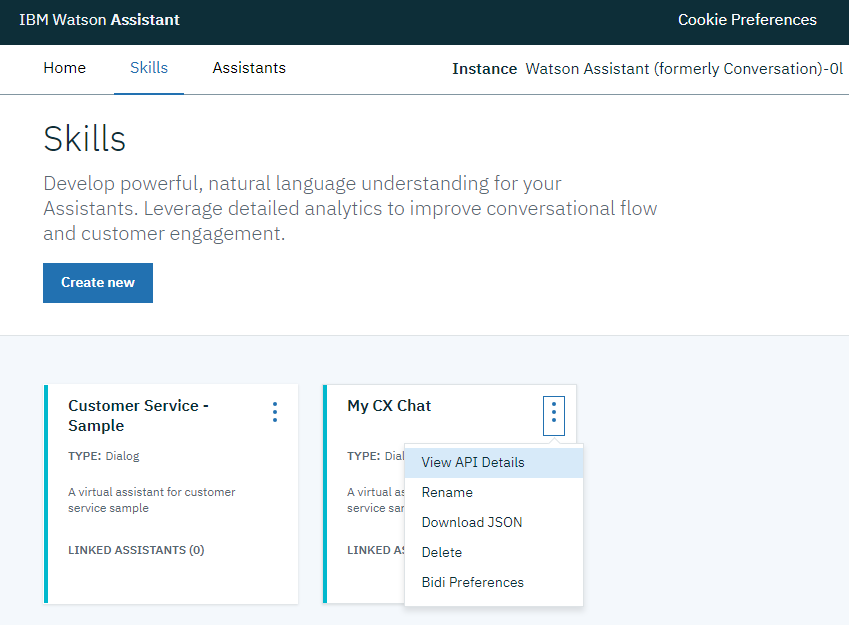This screenshot has height=625, width=849.
Task: Select the Skills tab
Action: point(149,68)
